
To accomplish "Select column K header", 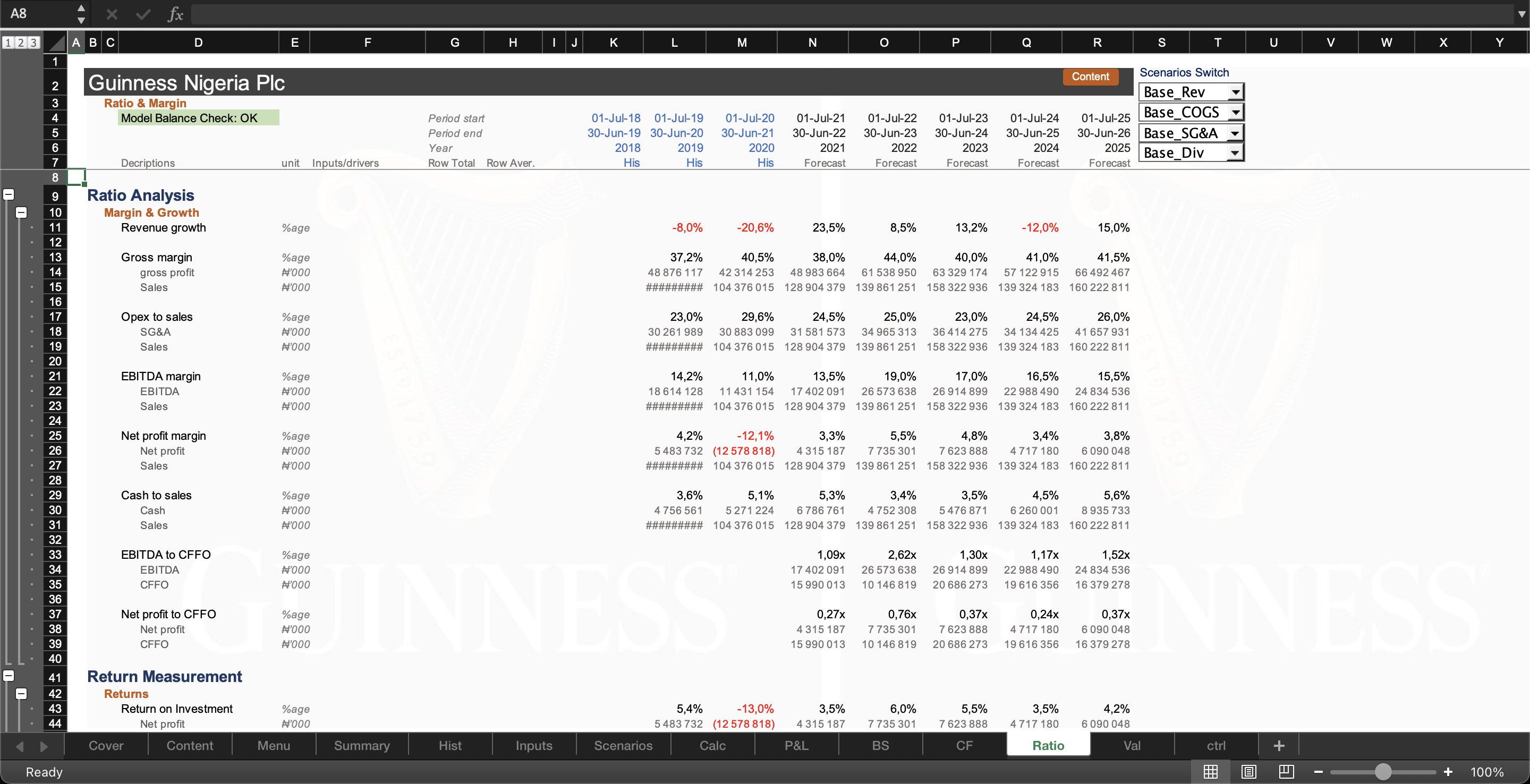I will click(614, 43).
